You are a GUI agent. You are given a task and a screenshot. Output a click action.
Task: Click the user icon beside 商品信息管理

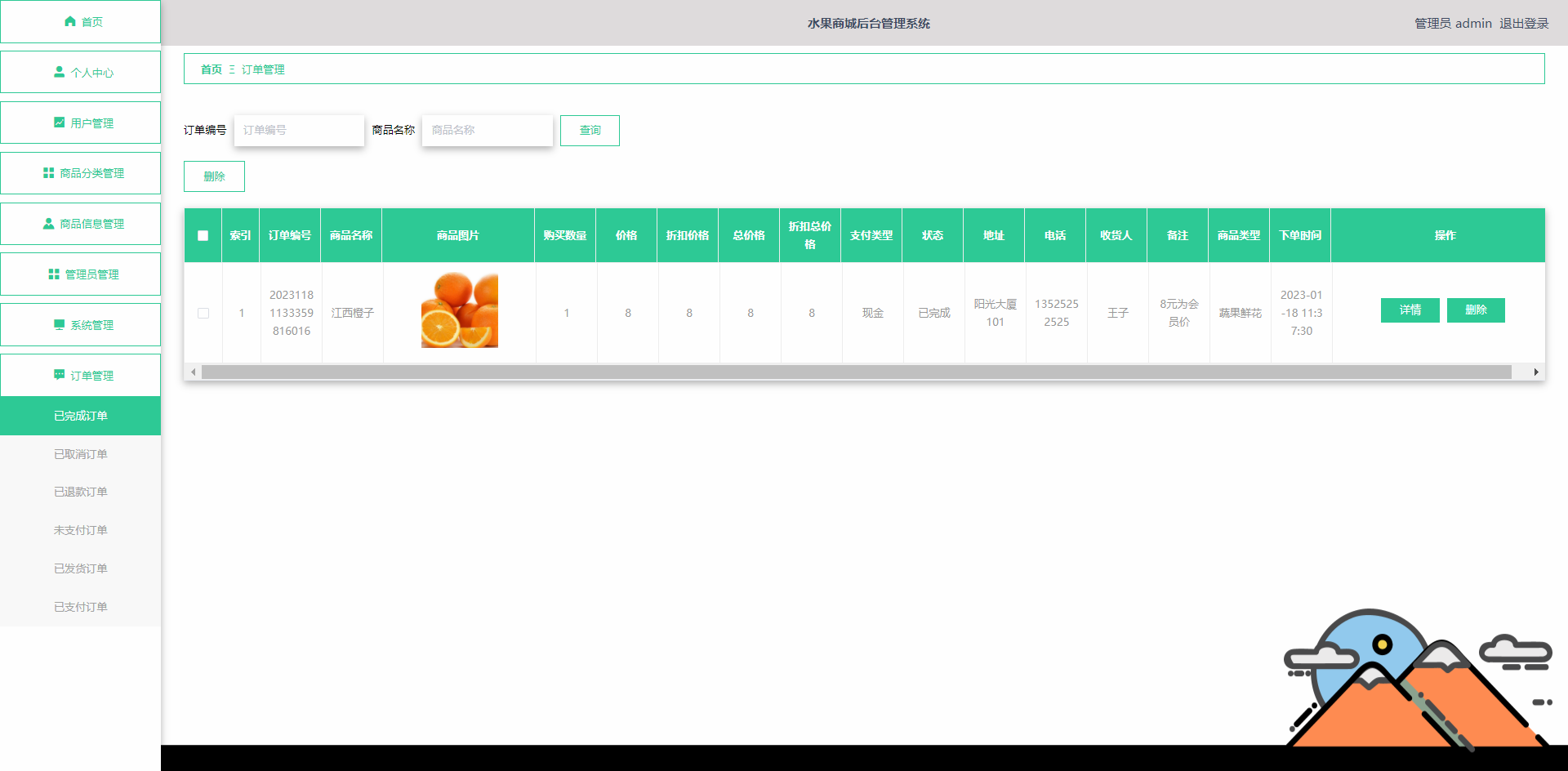click(48, 223)
